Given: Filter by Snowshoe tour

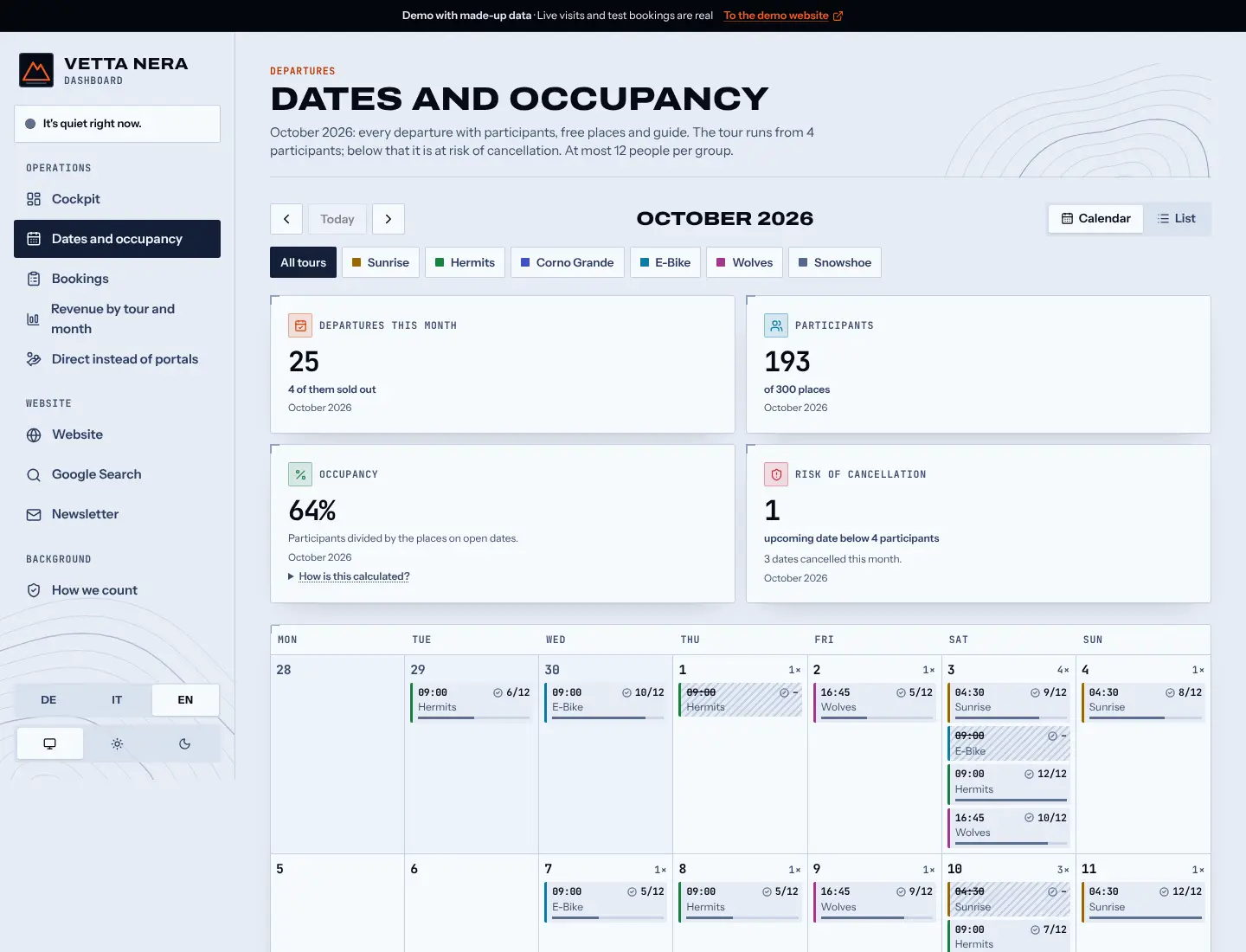Looking at the screenshot, I should (x=835, y=262).
